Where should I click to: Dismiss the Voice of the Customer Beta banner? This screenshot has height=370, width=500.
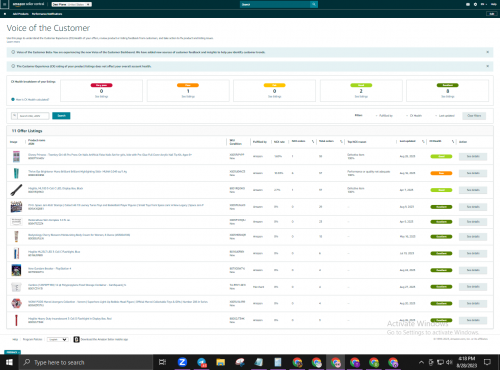pos(487,52)
